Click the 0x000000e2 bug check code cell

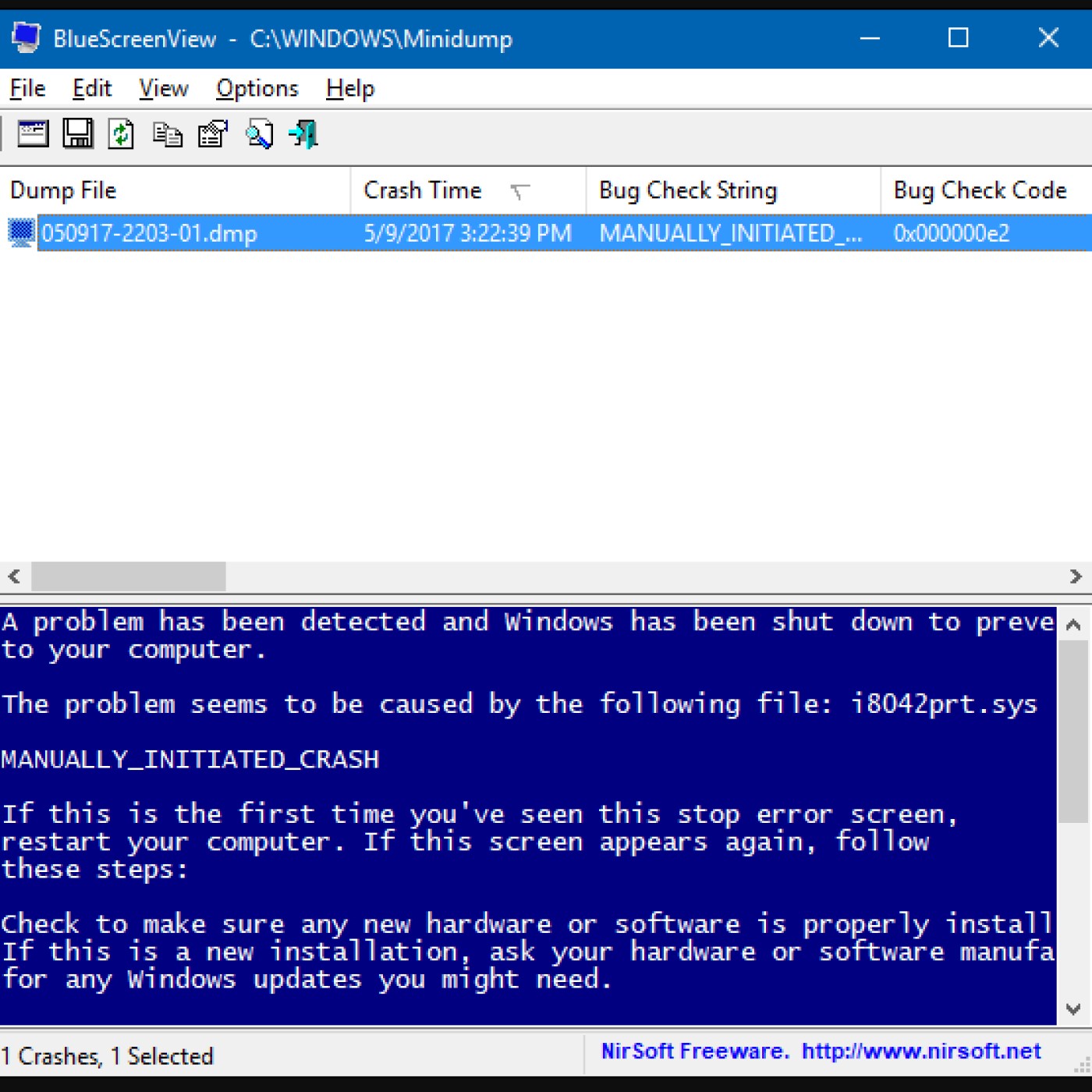(x=952, y=233)
